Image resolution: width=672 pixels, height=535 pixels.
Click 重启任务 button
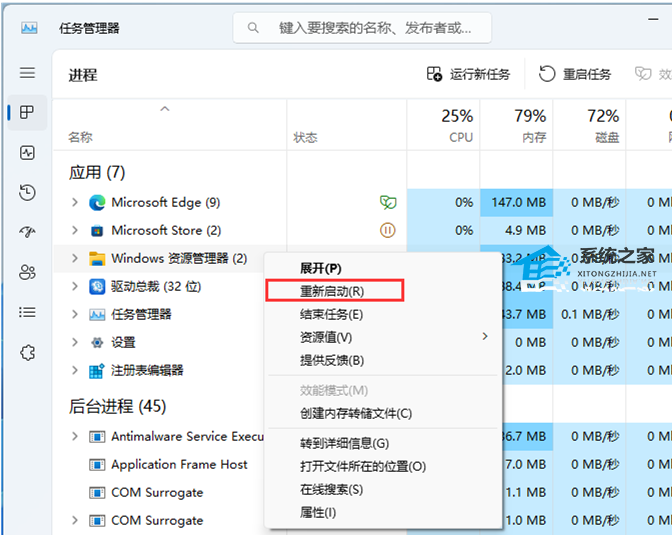tap(575, 74)
